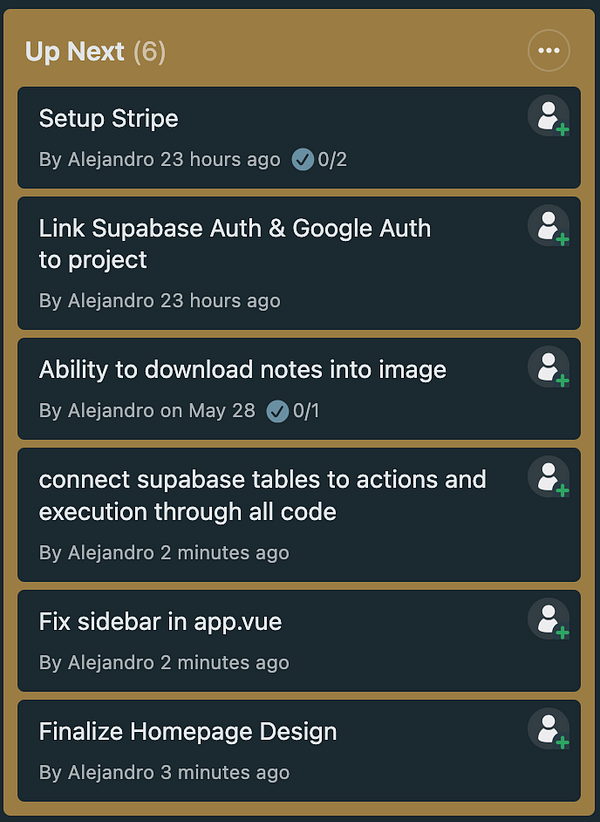Viewport: 600px width, 822px height.
Task: Click the assign member icon on Setup Stripe
Action: click(x=548, y=116)
